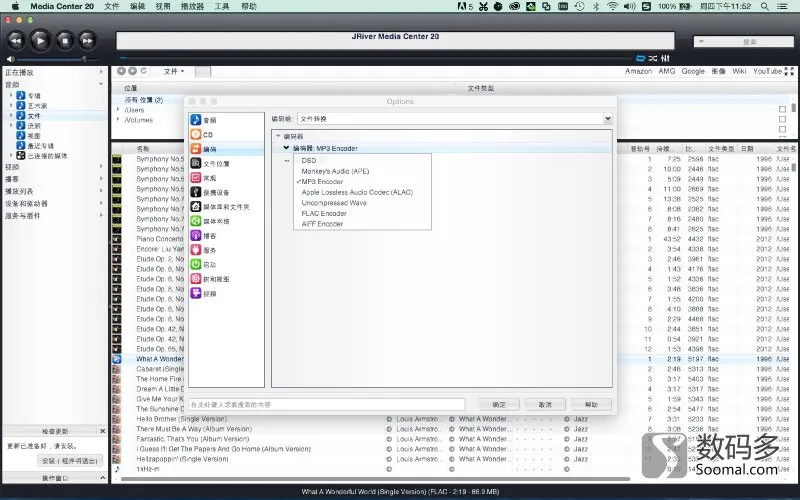Open the DSP equalizer icon

665,58
